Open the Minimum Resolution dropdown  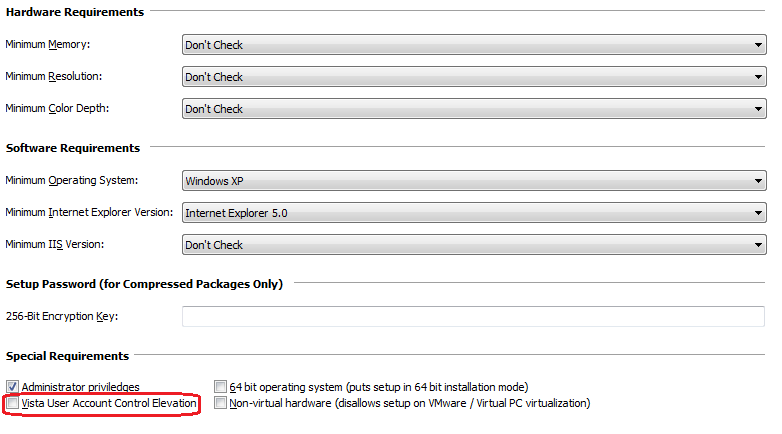474,77
